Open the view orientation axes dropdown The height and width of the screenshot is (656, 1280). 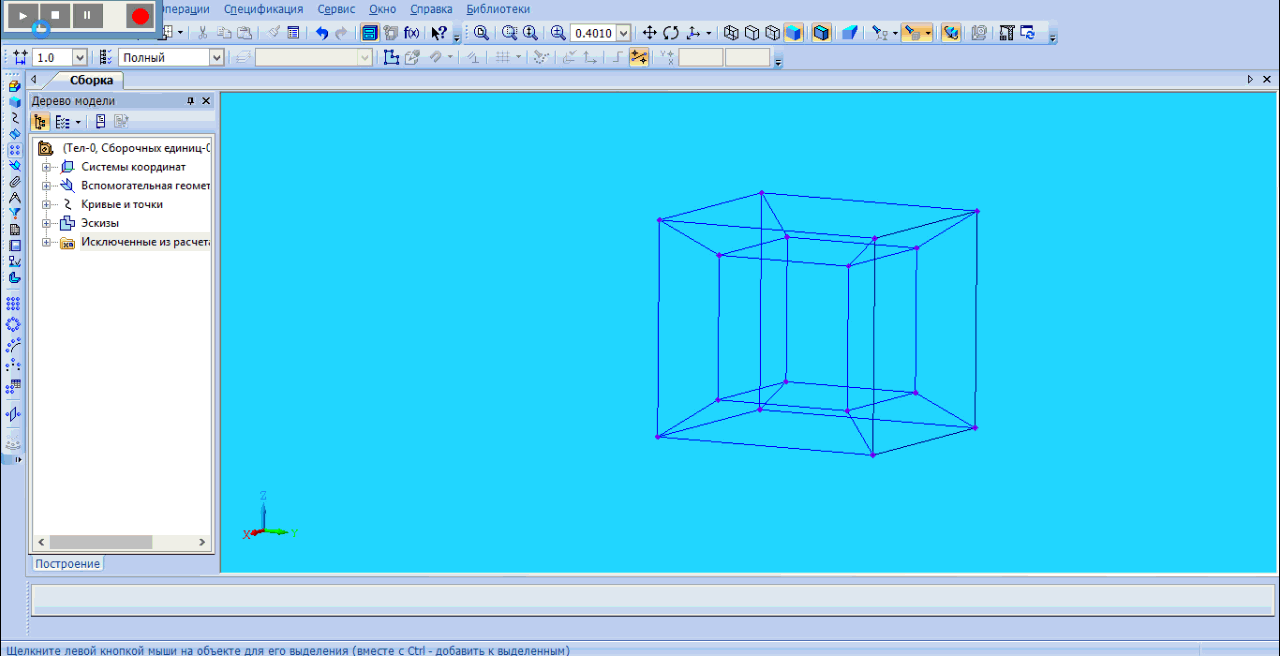point(709,33)
